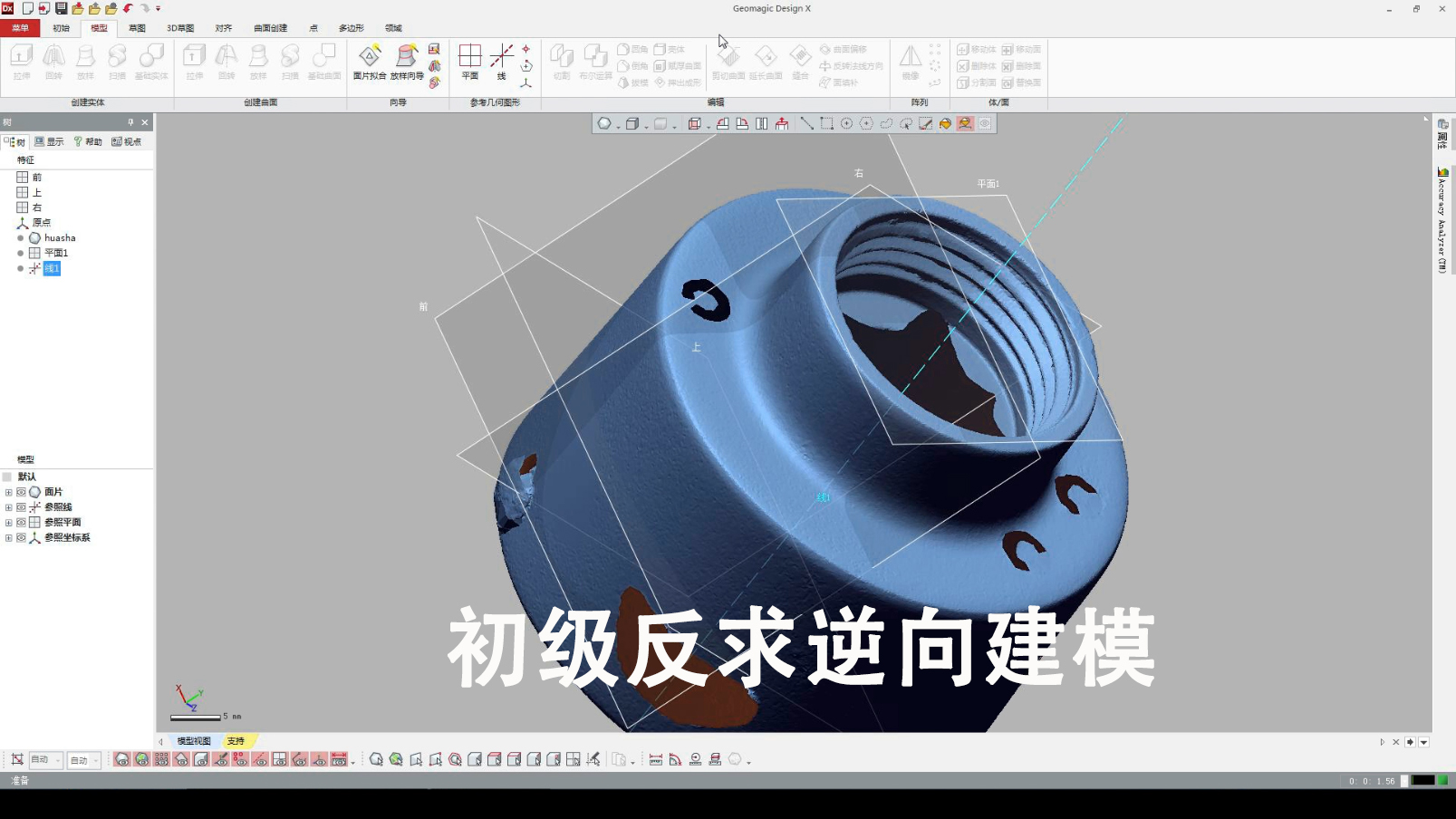Click the red undo arrow icon
Screen dimensions: 1456x819
pyautogui.click(x=128, y=8)
